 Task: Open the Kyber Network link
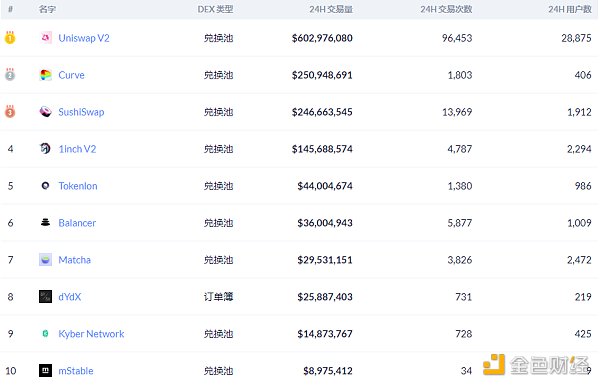click(91, 334)
